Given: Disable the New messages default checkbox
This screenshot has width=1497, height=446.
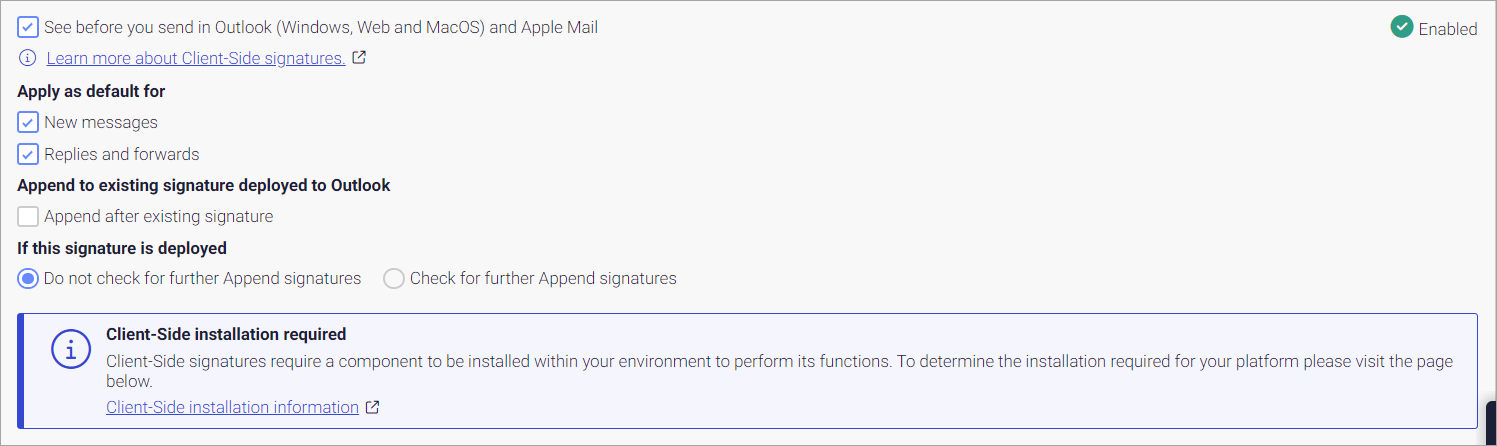Looking at the screenshot, I should click(x=28, y=122).
